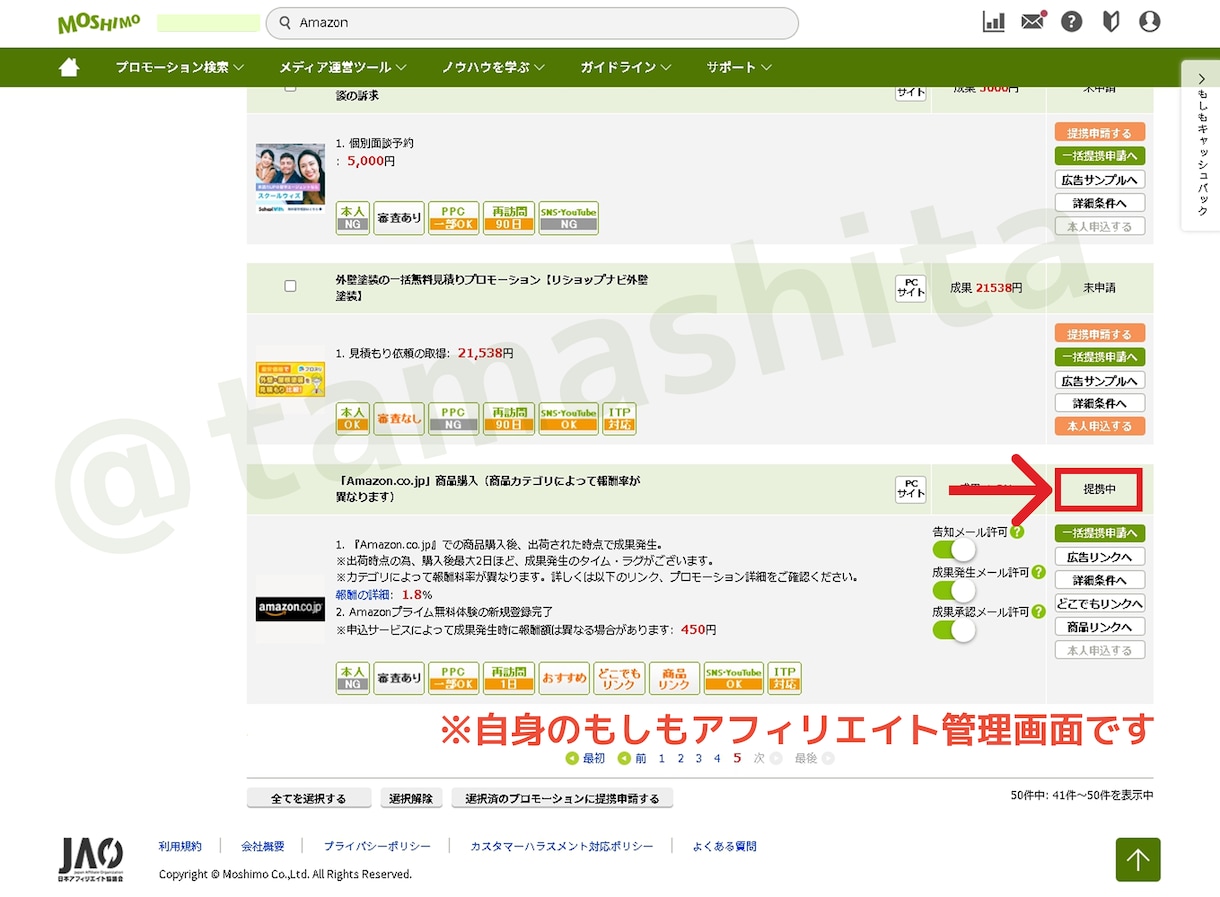Open 広告リンクへ for Amazon promotion
The image size is (1220, 897).
[1100, 557]
